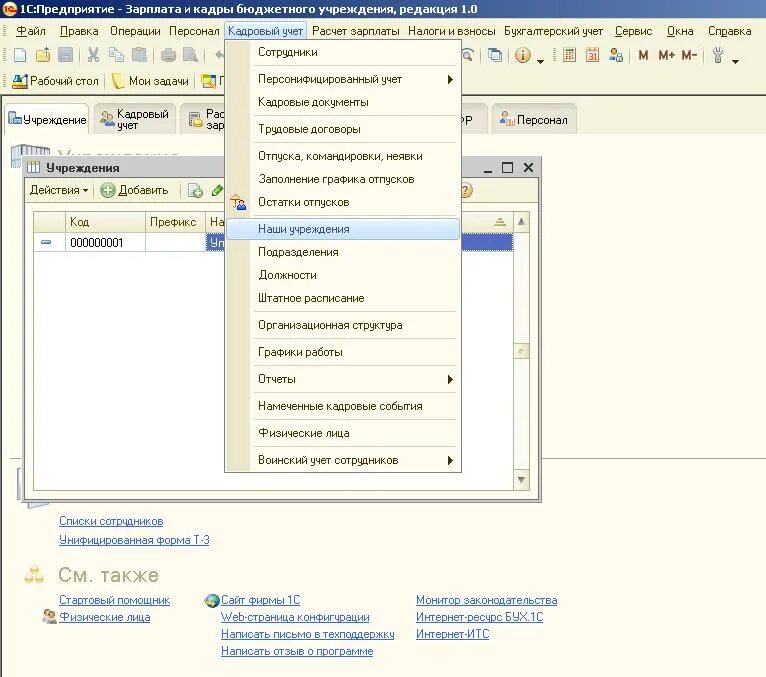Image resolution: width=766 pixels, height=677 pixels.
Task: Click the Добавить button
Action: [134, 190]
